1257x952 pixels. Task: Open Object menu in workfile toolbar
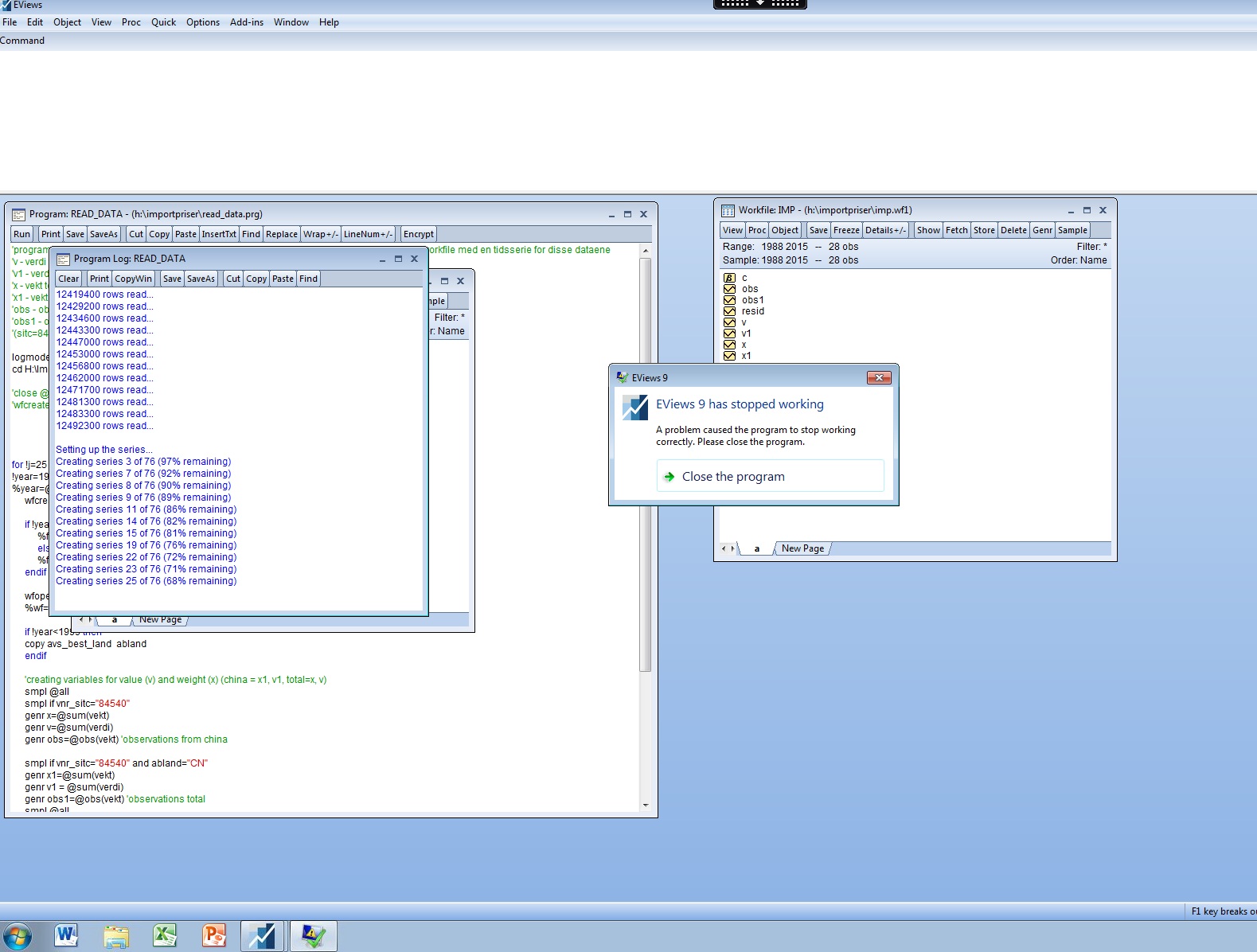point(785,230)
